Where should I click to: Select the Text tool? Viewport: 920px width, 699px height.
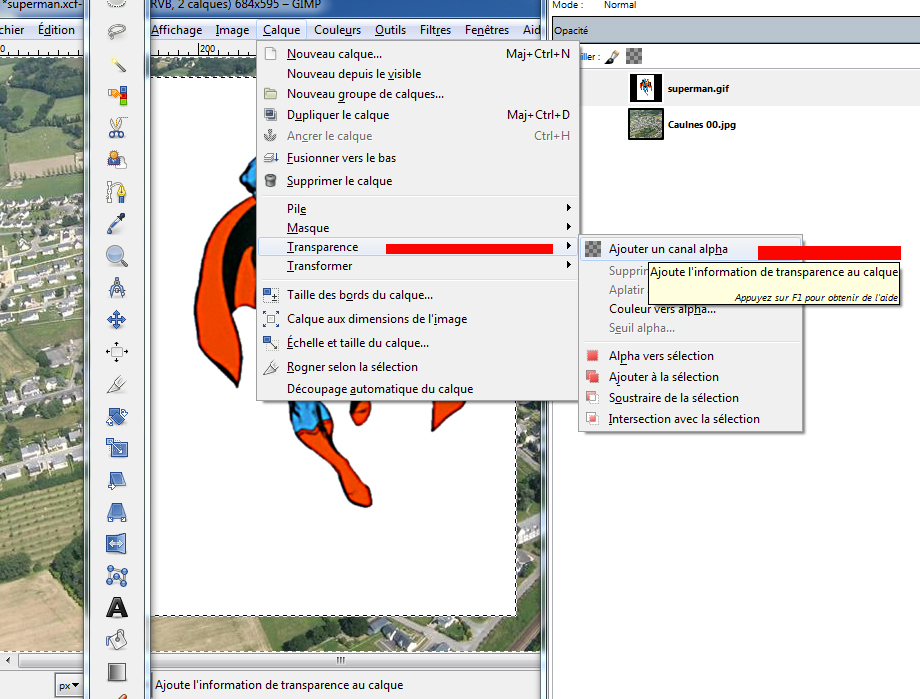point(117,608)
